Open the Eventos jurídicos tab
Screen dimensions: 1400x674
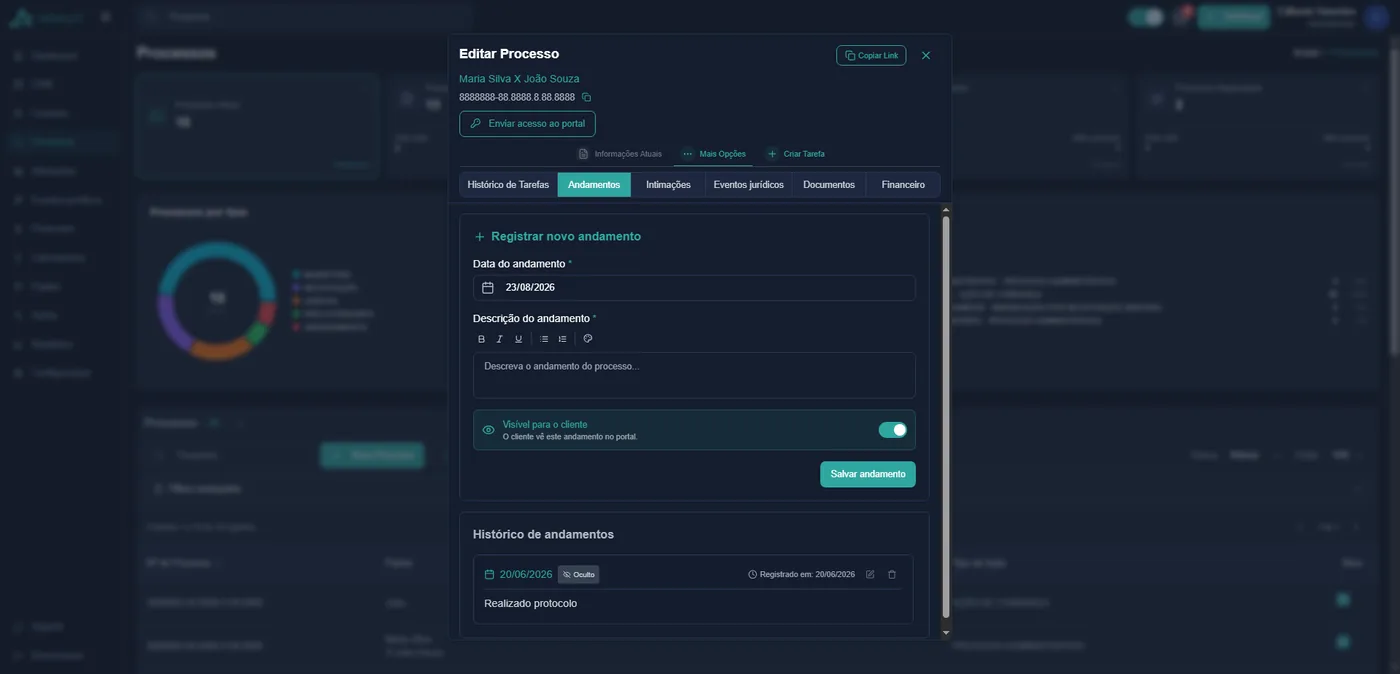(x=749, y=184)
